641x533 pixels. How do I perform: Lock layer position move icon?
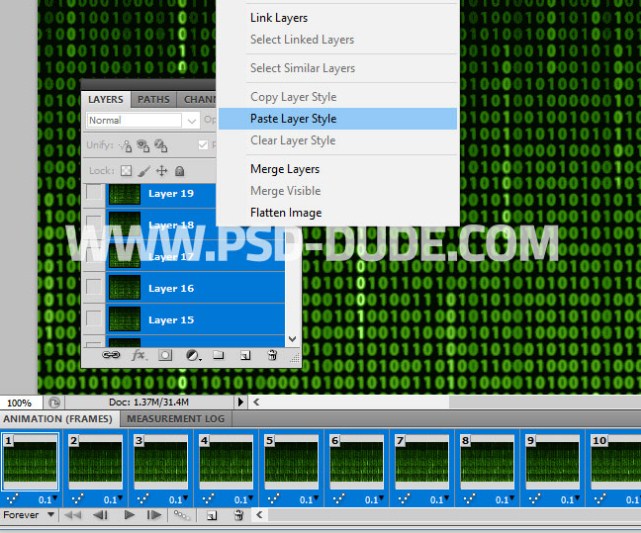pyautogui.click(x=162, y=170)
